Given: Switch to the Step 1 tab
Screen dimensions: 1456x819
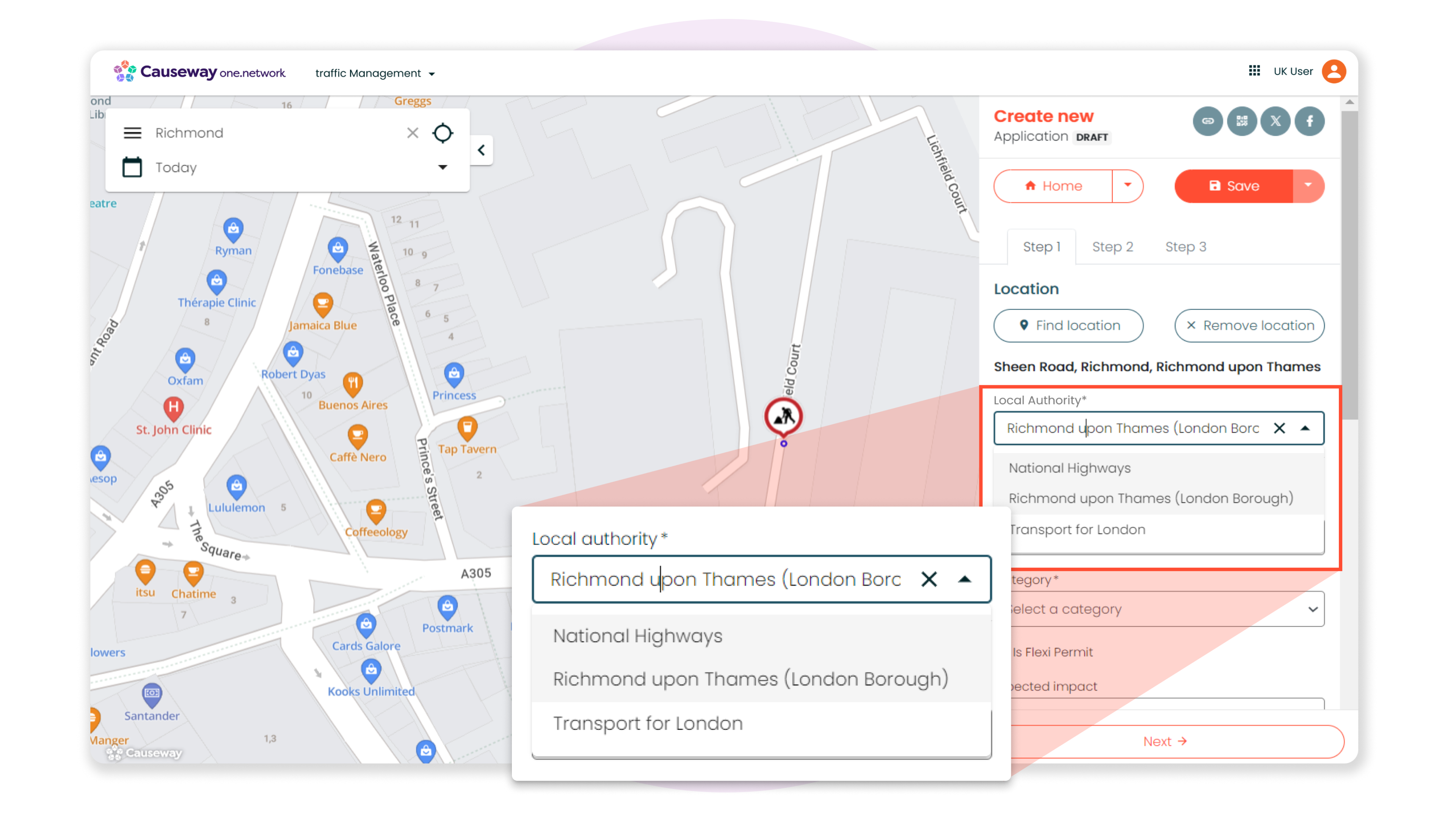Looking at the screenshot, I should (1041, 246).
